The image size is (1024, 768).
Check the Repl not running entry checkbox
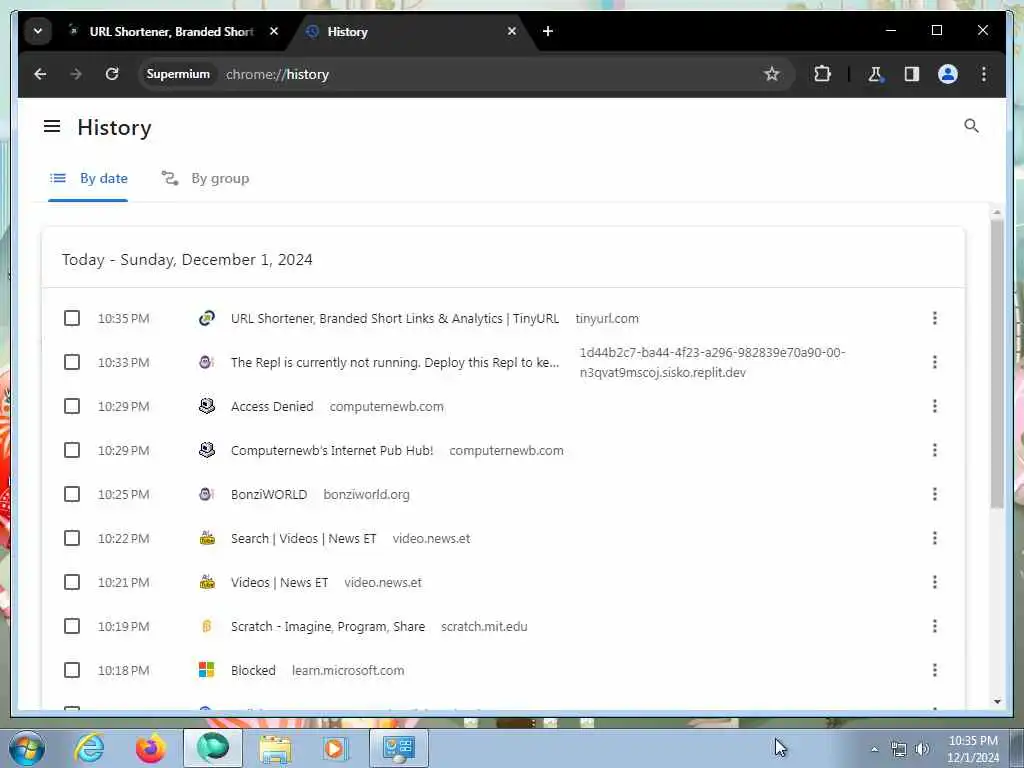[72, 362]
